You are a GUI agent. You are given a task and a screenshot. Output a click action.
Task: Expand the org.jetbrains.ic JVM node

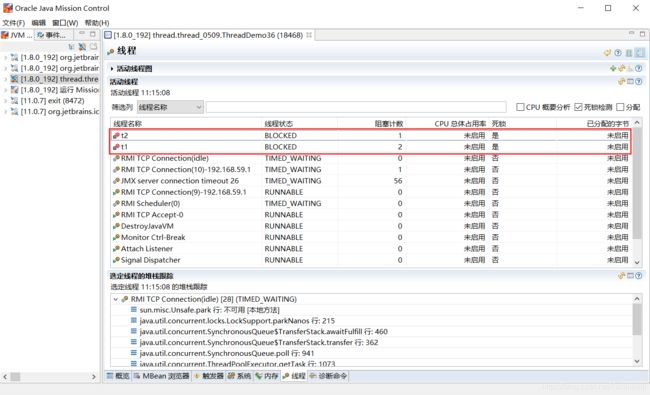point(5,111)
